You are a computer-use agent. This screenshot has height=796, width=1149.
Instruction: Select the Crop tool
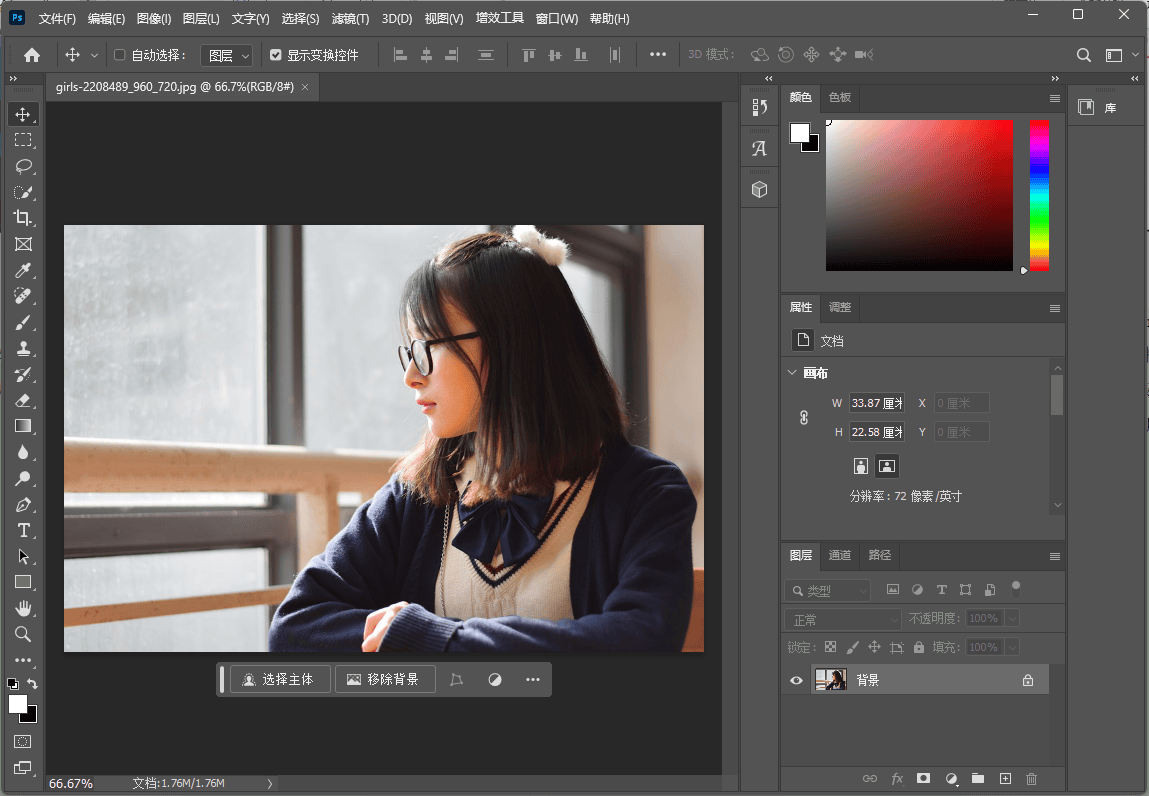pyautogui.click(x=23, y=218)
